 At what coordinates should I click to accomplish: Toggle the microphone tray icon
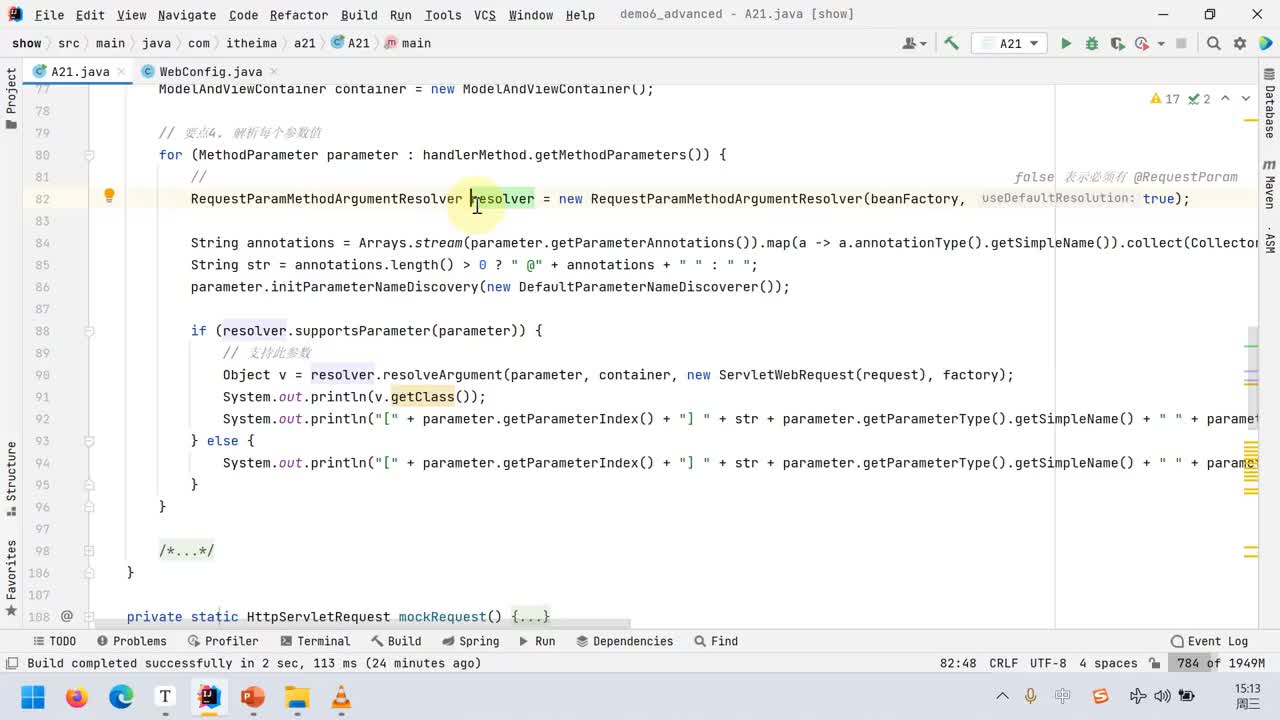(1031, 696)
